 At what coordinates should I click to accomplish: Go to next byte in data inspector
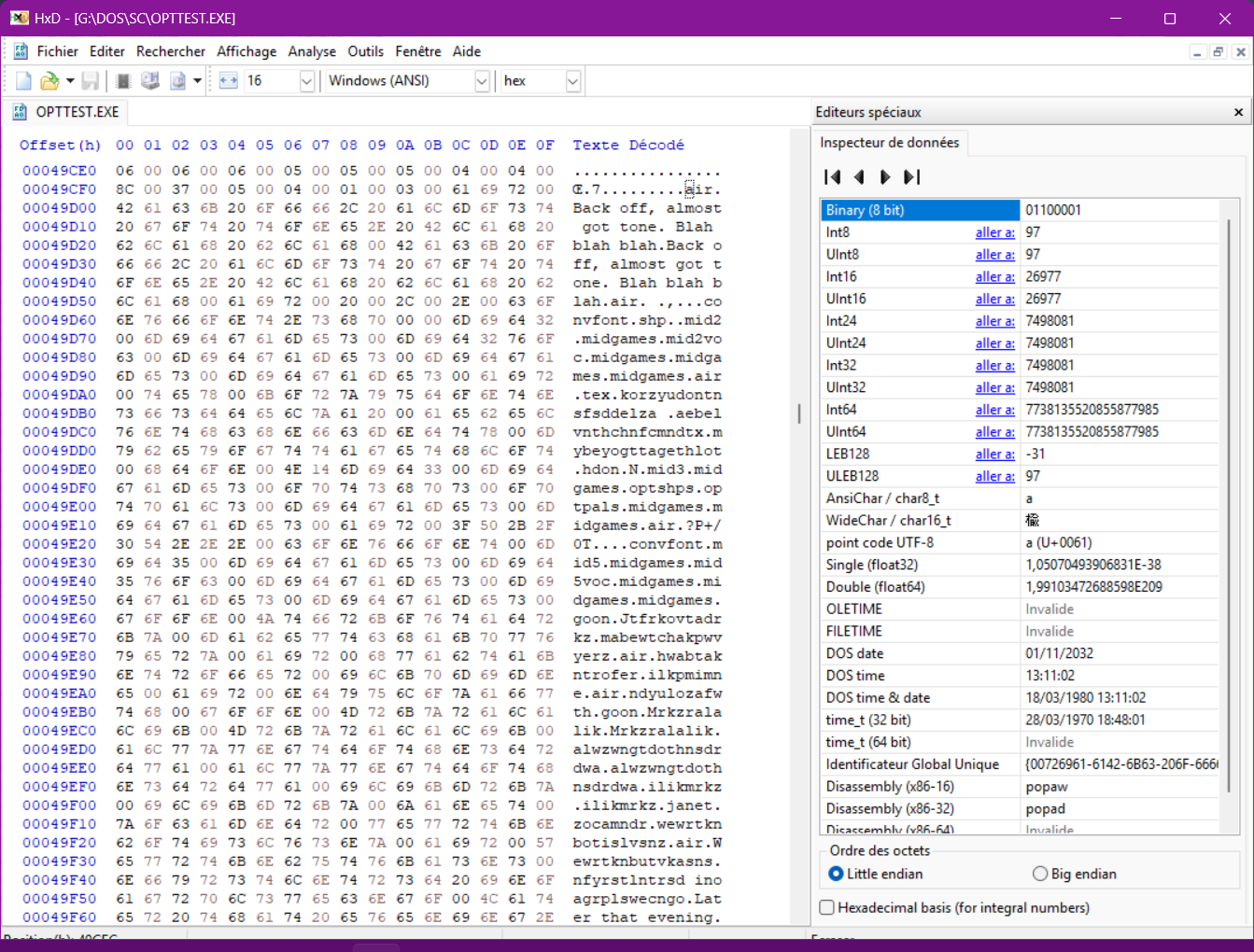pyautogui.click(x=885, y=176)
